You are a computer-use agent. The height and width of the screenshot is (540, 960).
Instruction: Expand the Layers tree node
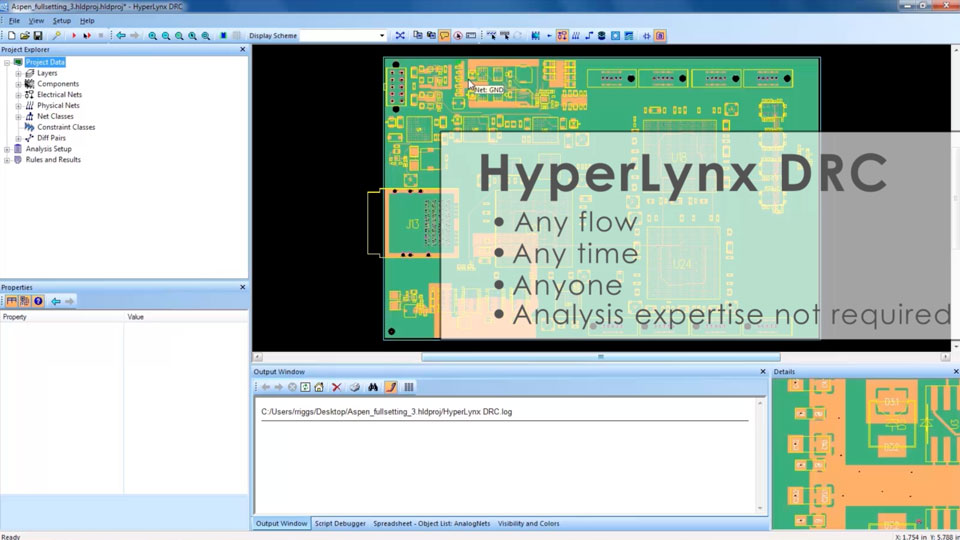[18, 73]
